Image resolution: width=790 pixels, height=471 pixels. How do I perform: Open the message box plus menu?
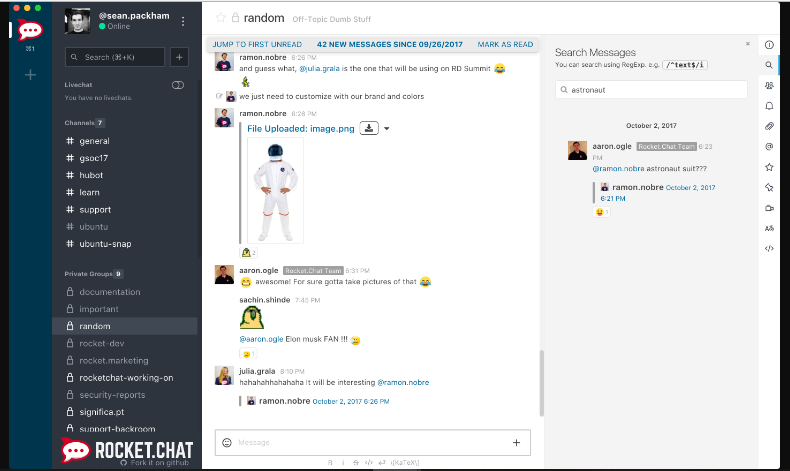click(x=516, y=443)
